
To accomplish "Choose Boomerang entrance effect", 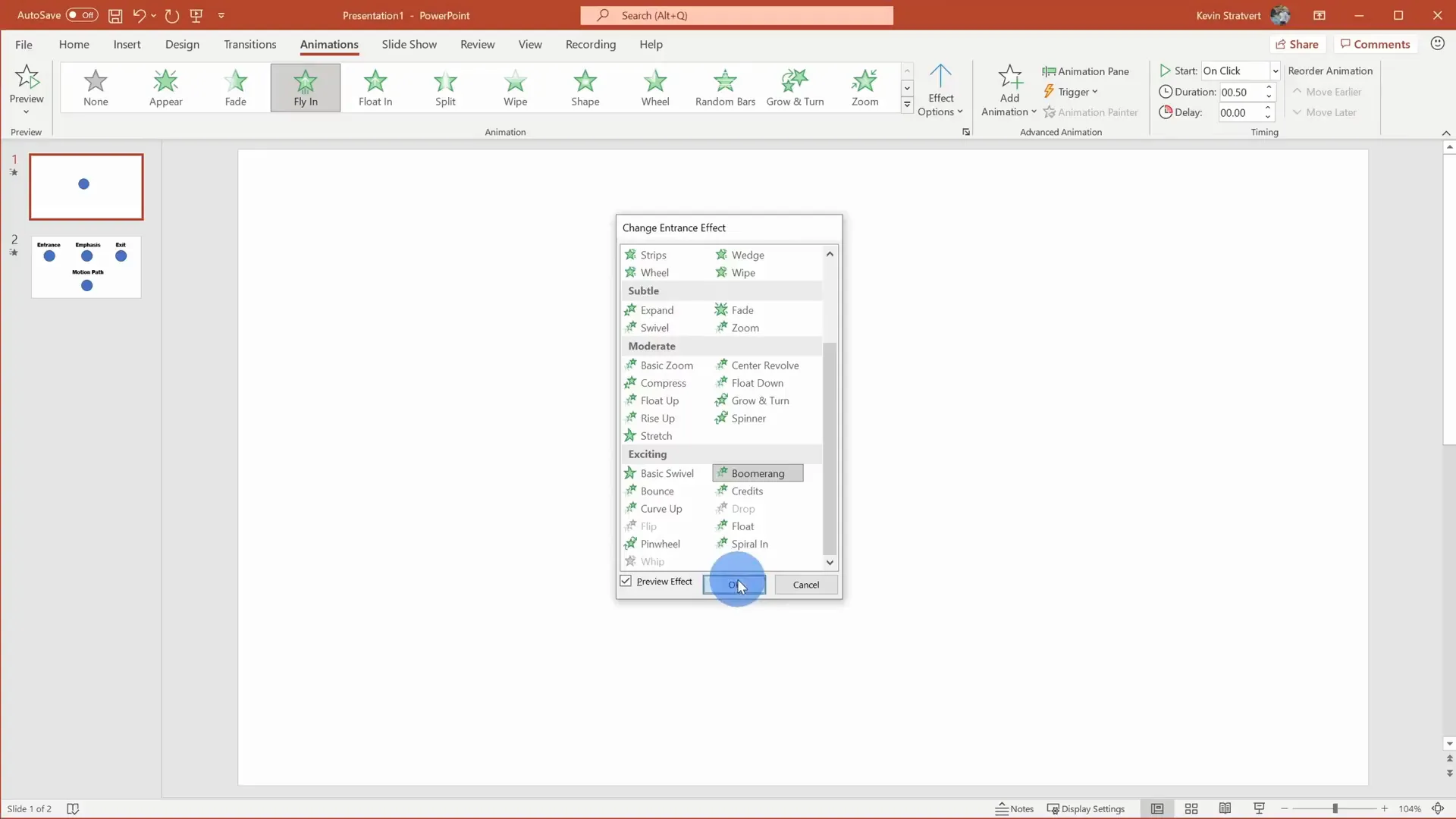I will point(758,473).
